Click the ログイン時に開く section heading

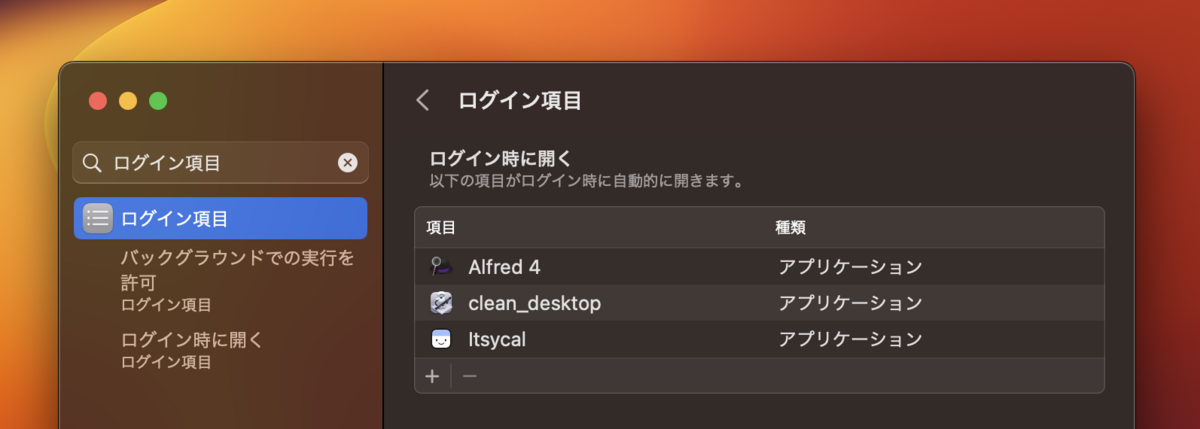pos(500,158)
